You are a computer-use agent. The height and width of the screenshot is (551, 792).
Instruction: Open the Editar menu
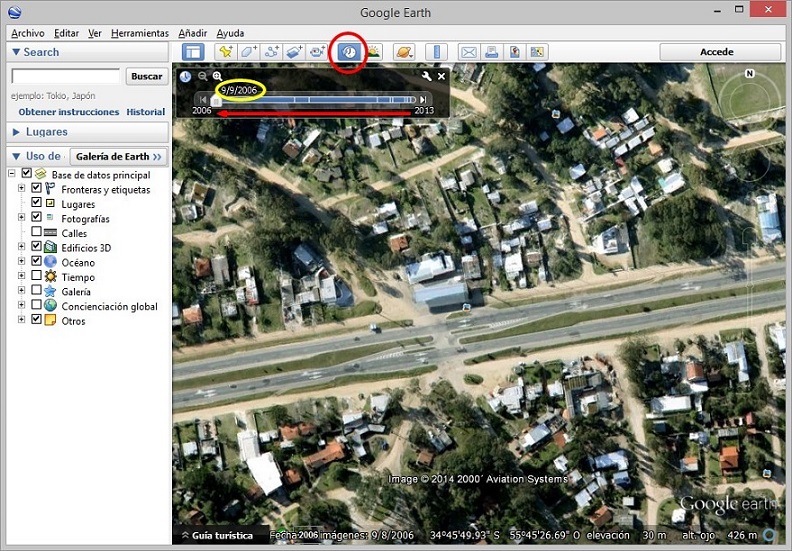(x=66, y=33)
